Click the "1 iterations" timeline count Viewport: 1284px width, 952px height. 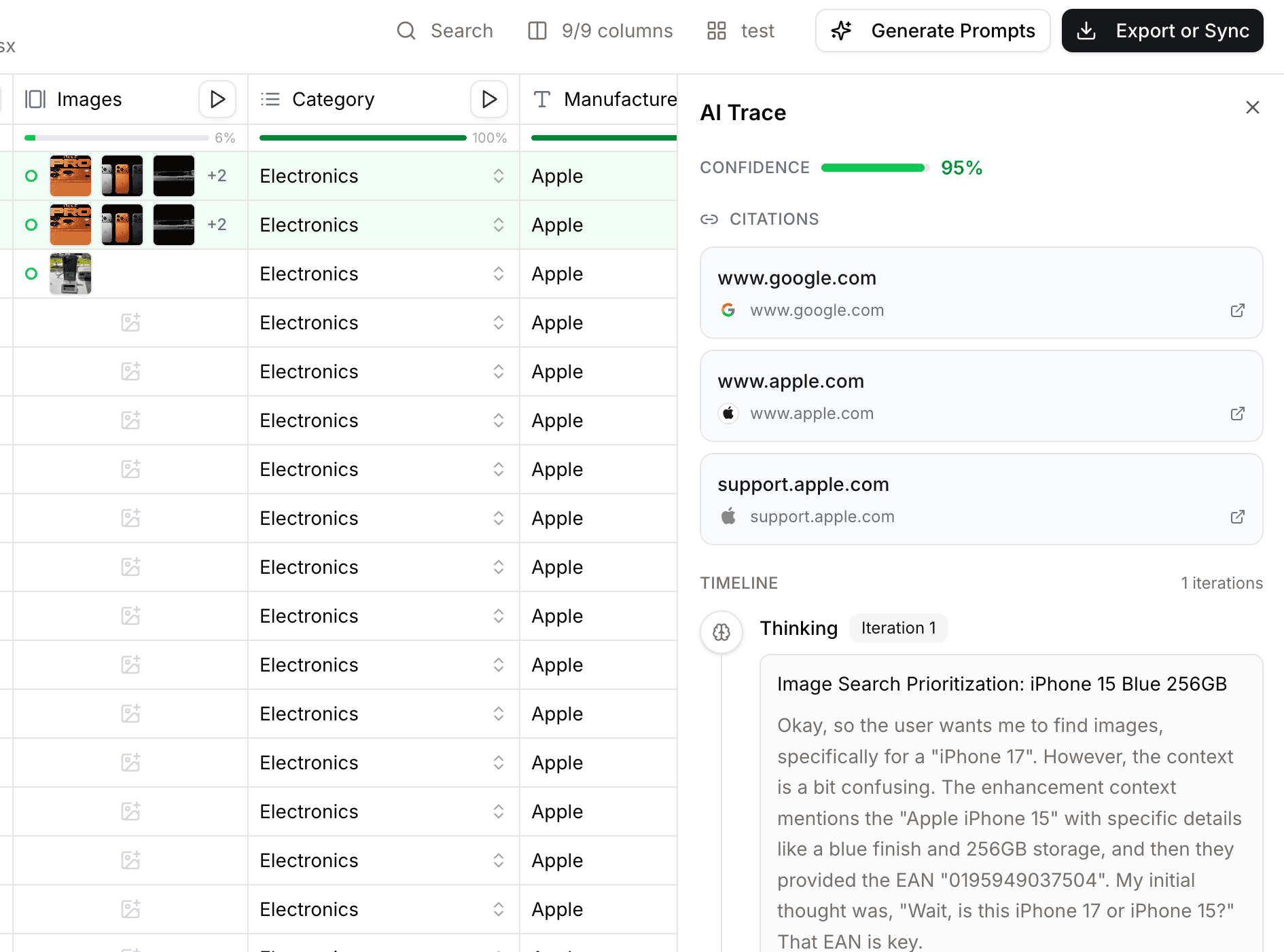pyautogui.click(x=1221, y=583)
